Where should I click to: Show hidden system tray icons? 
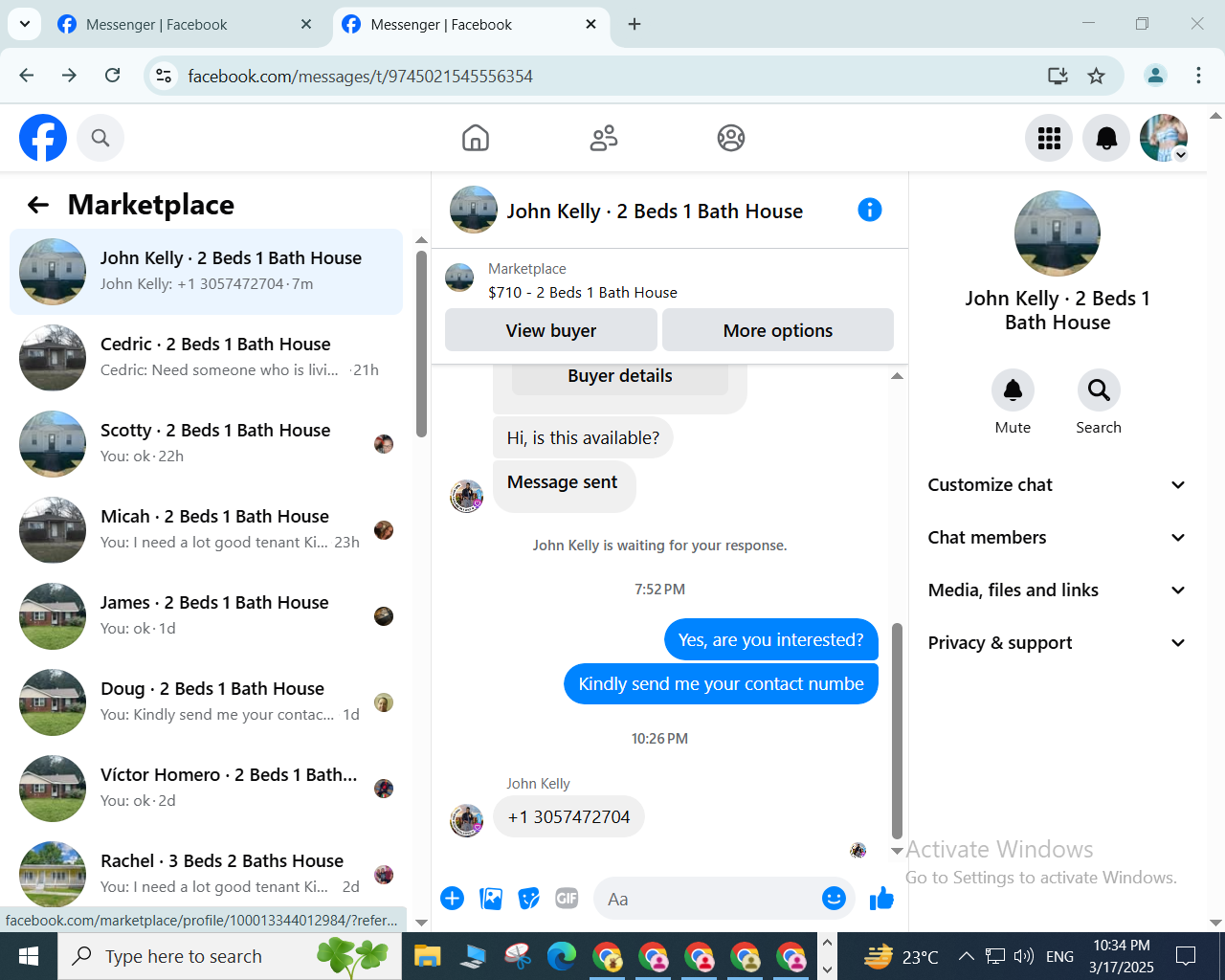click(x=967, y=956)
